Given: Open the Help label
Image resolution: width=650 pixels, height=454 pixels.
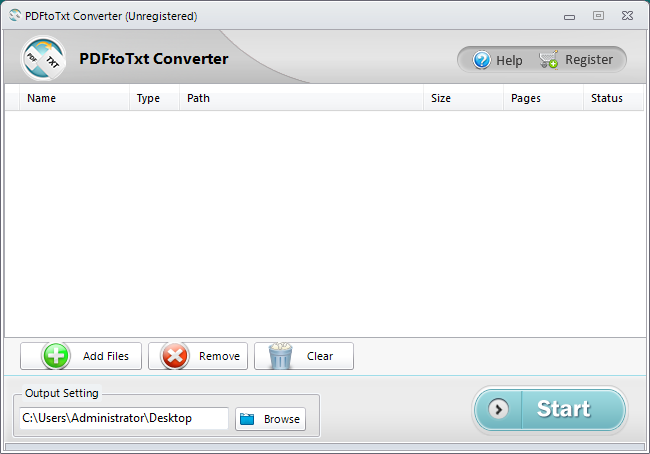Looking at the screenshot, I should (x=509, y=61).
